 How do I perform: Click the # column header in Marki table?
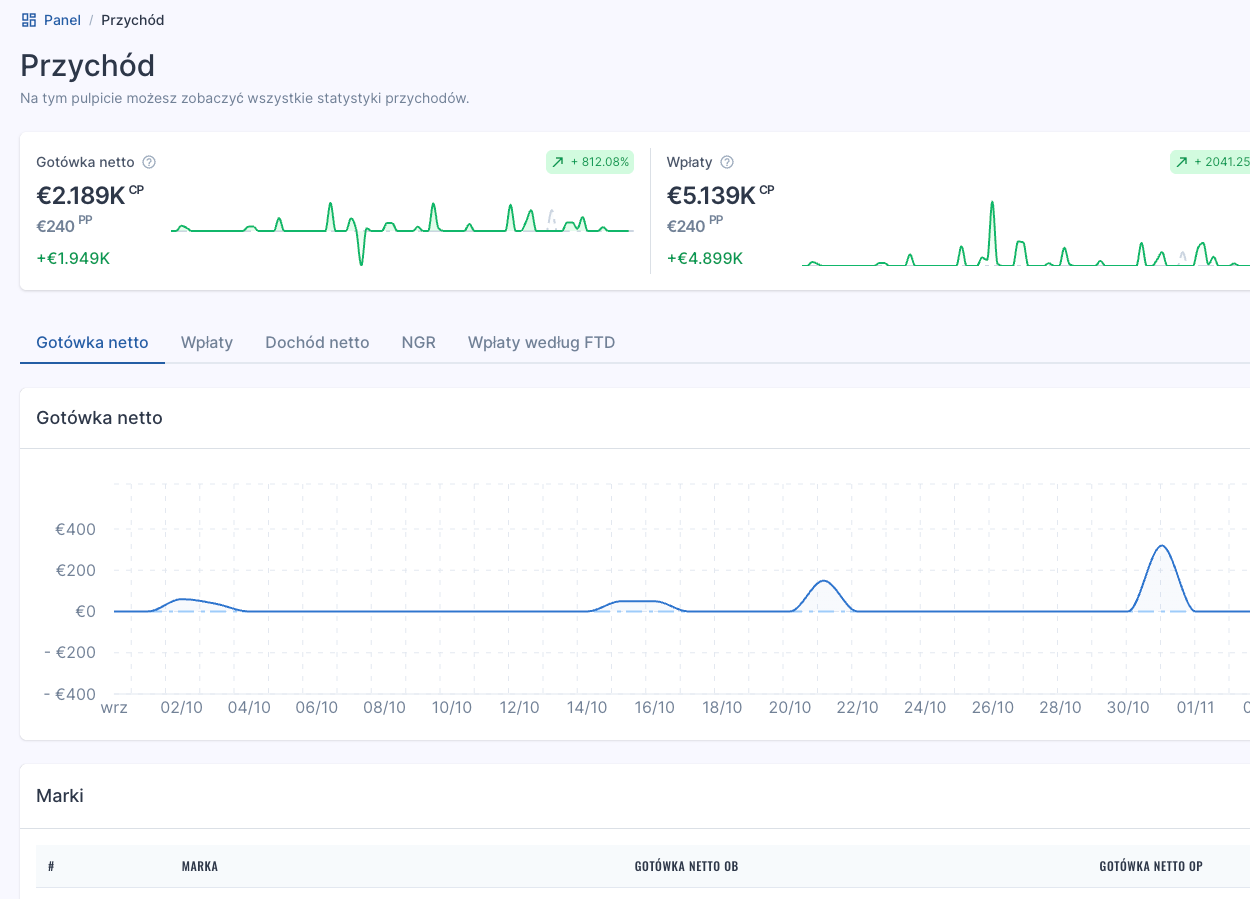(51, 866)
